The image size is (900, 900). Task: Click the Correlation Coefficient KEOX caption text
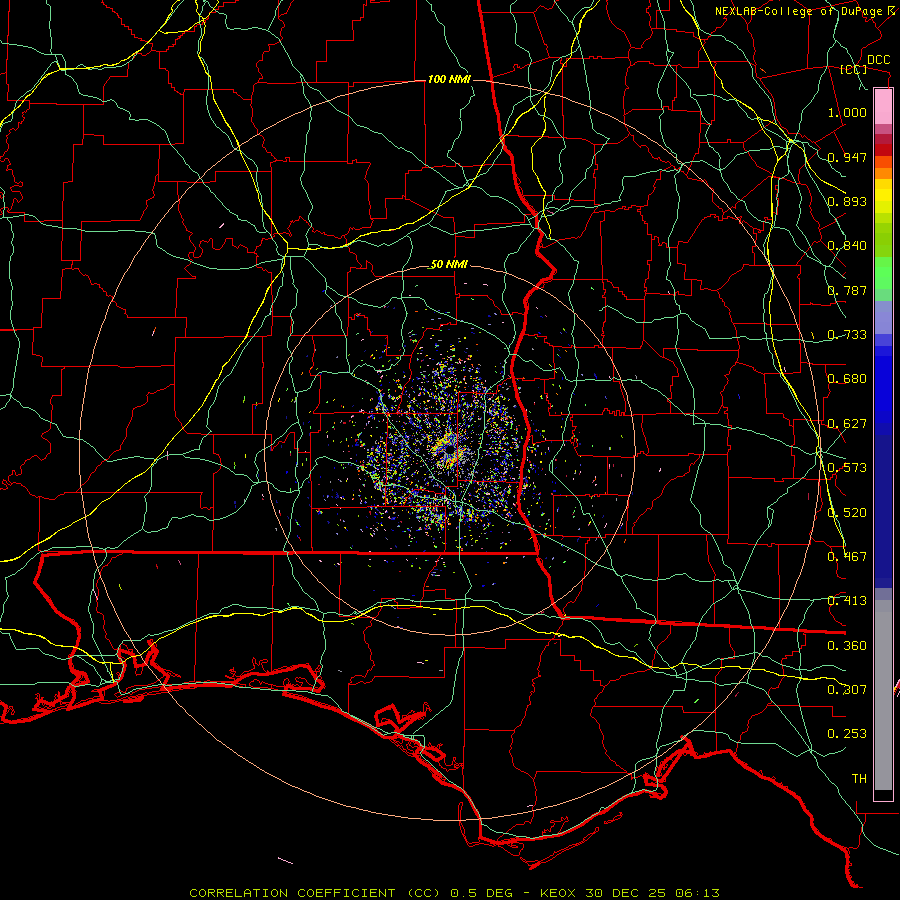click(x=454, y=893)
